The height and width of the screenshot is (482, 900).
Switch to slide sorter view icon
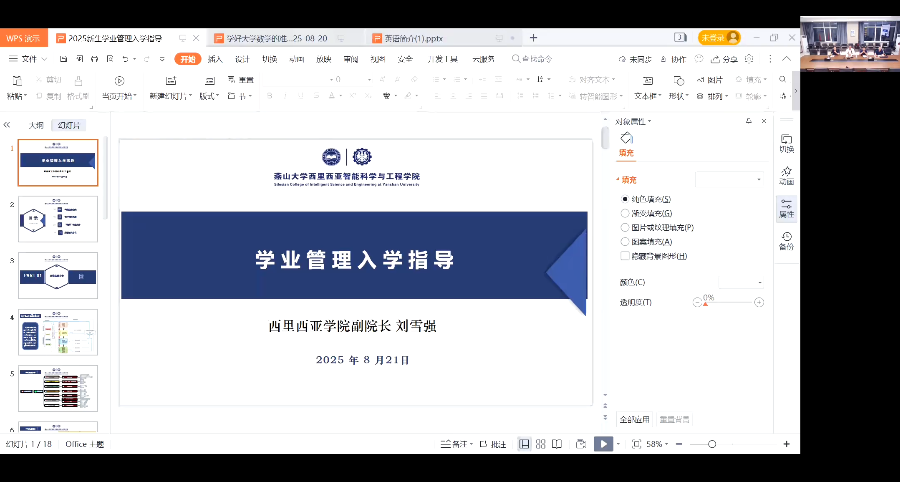pyautogui.click(x=540, y=443)
